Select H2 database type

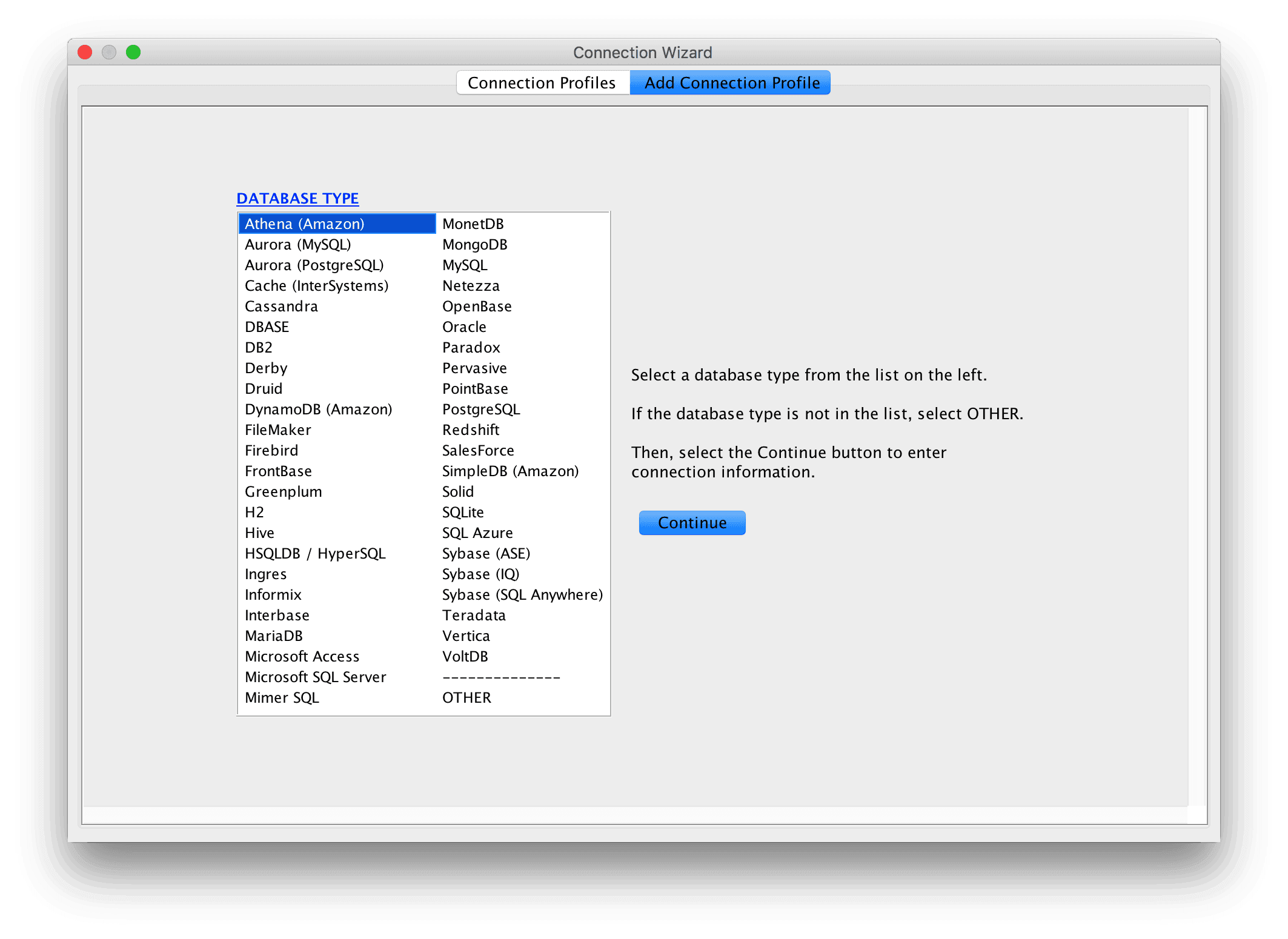(337, 512)
